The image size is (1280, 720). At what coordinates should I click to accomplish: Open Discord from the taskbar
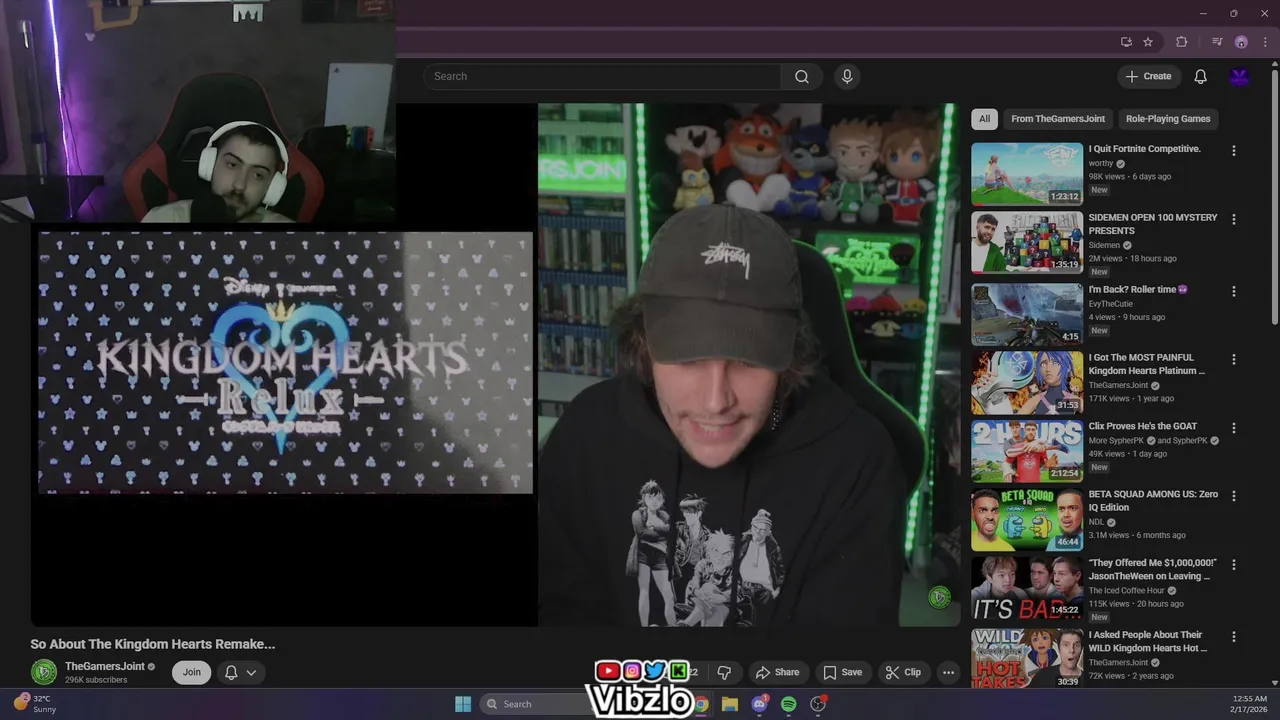(759, 704)
